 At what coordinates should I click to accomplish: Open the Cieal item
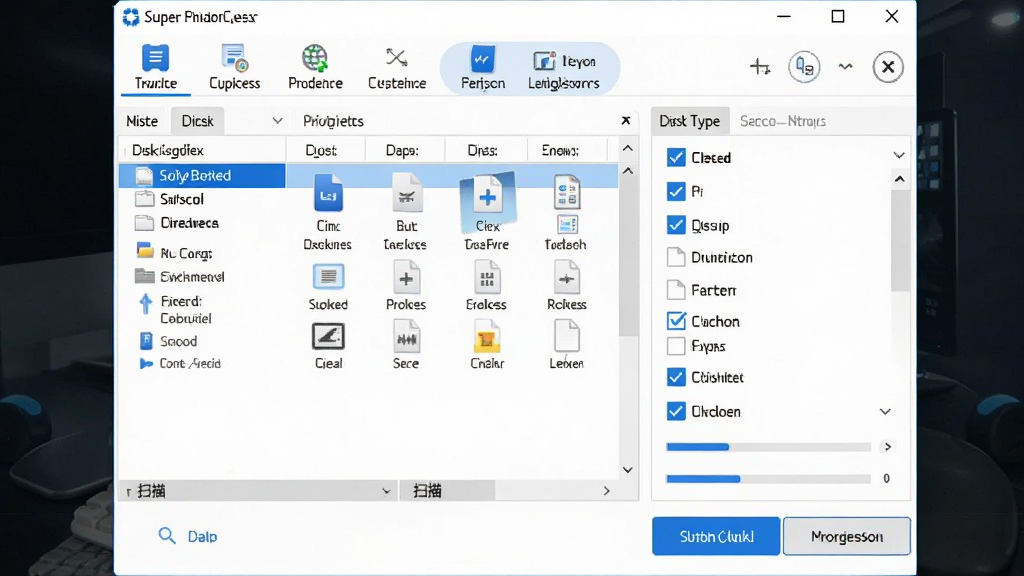click(x=328, y=346)
